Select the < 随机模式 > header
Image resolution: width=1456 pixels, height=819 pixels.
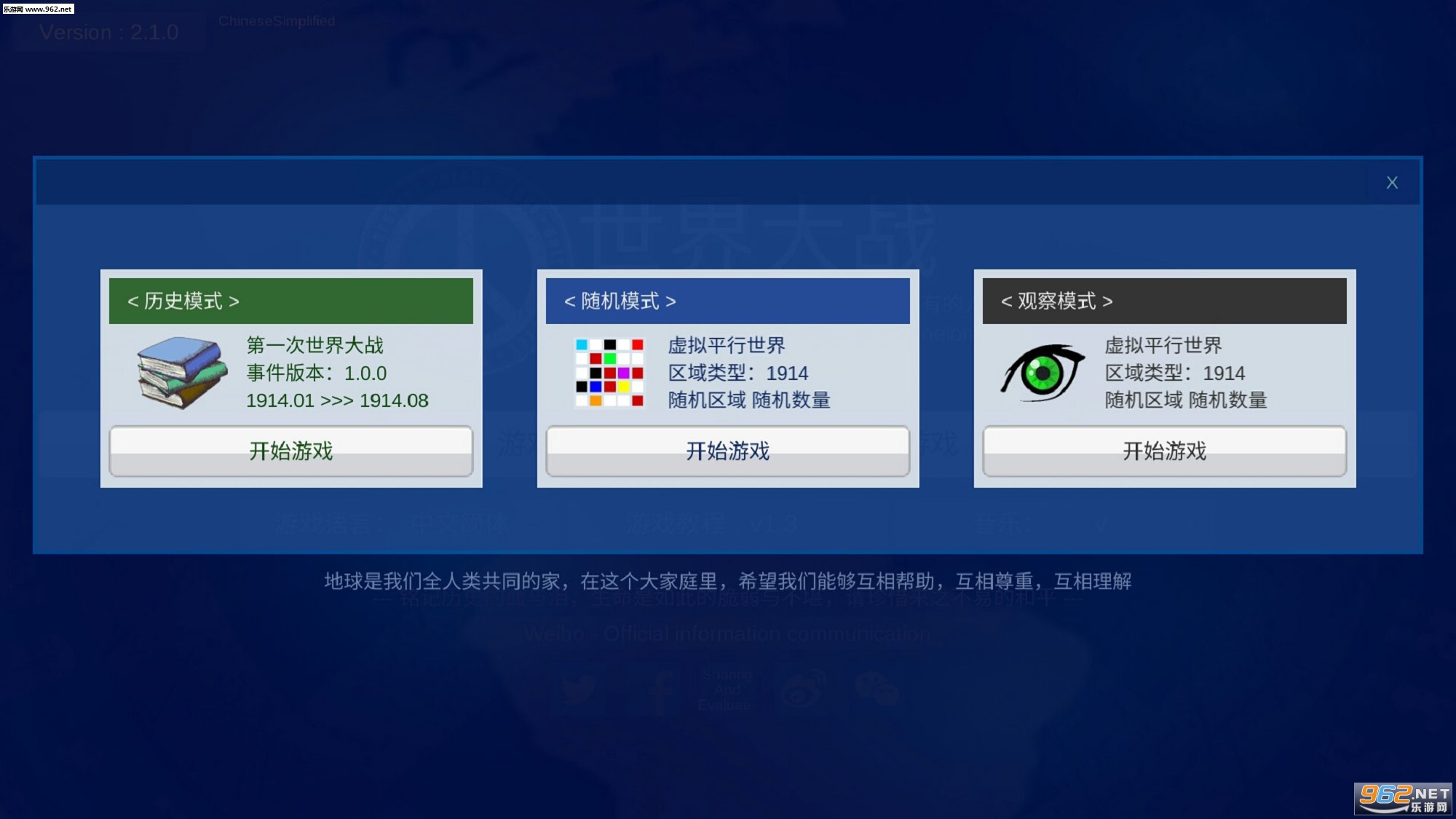coord(727,301)
